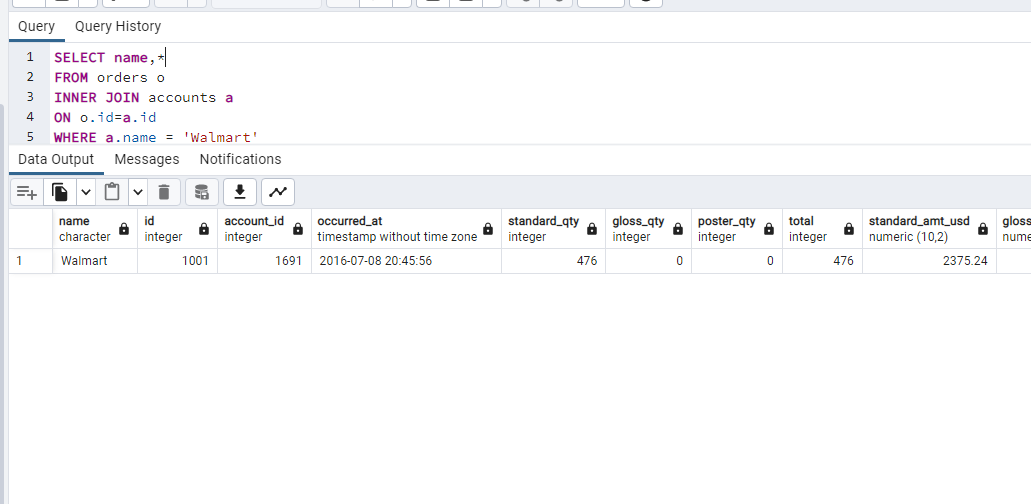Click the cell with id 1001

tap(178, 261)
